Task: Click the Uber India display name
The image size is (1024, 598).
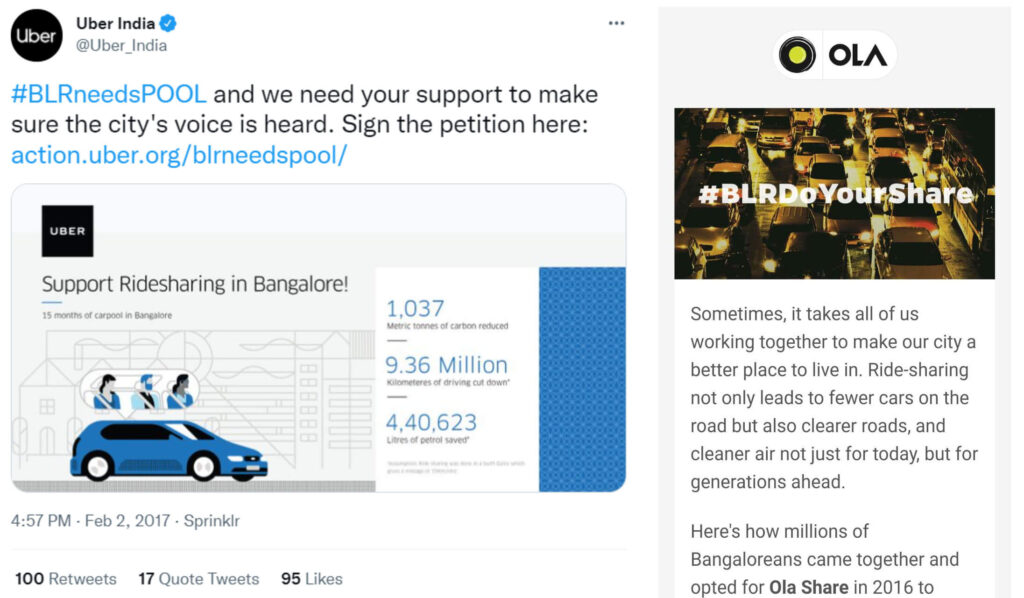Action: click(x=116, y=24)
